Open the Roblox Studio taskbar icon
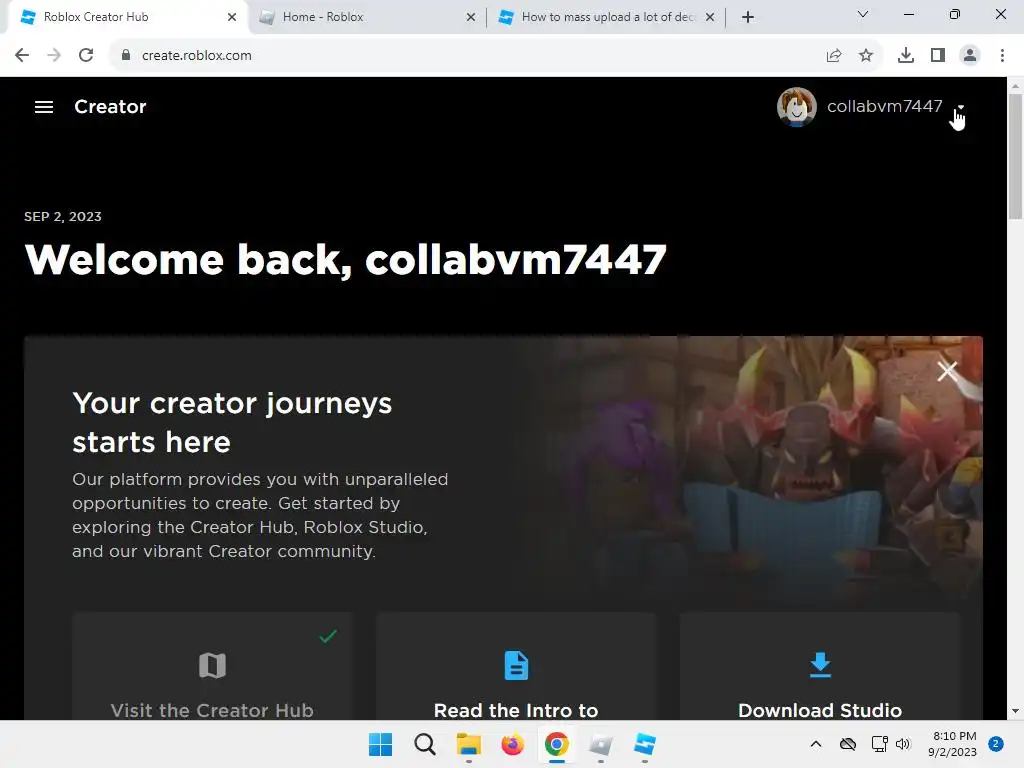The image size is (1024, 768). pyautogui.click(x=645, y=744)
